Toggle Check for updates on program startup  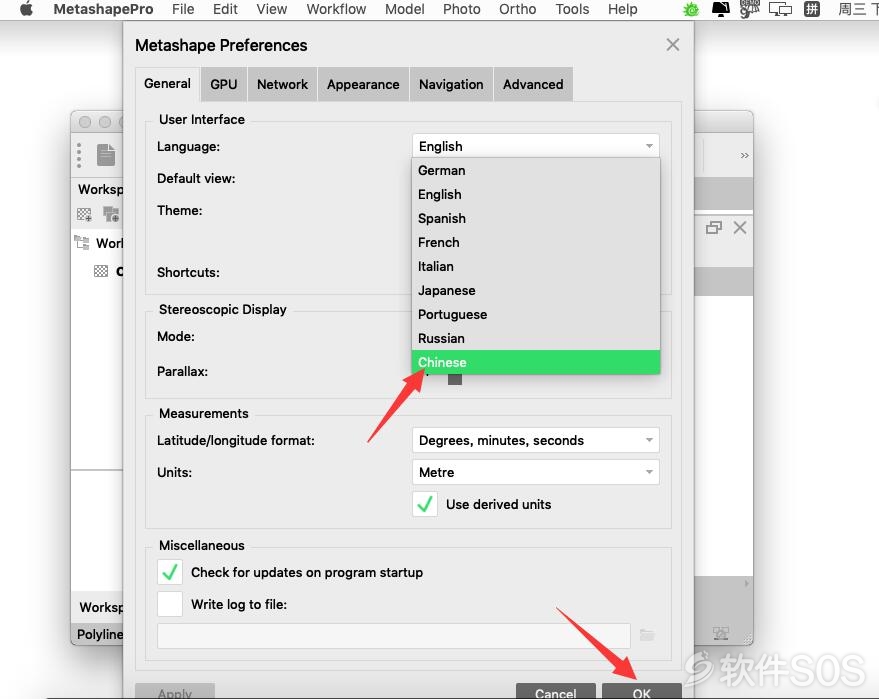click(x=169, y=572)
